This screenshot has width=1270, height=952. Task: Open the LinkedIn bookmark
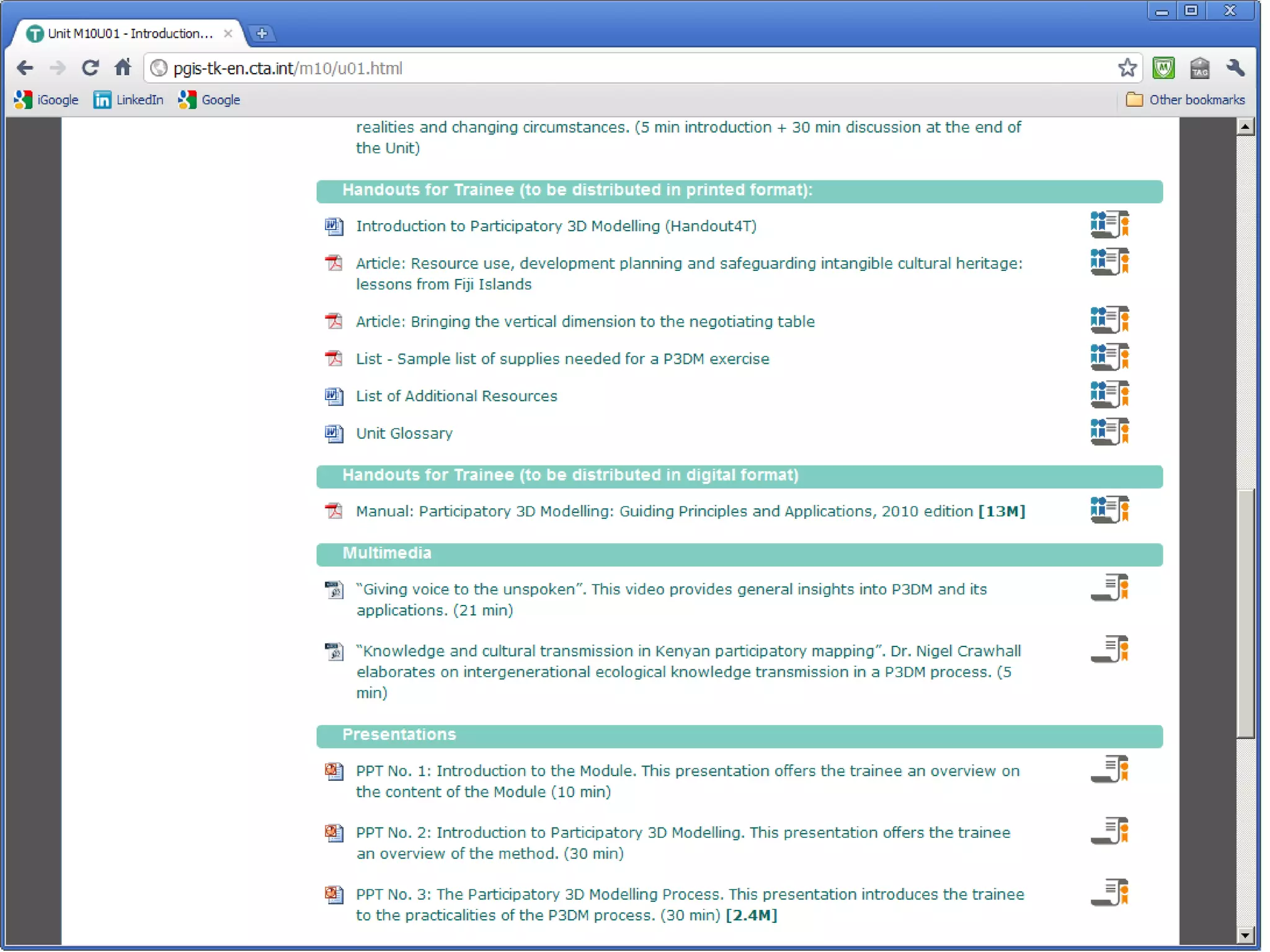pyautogui.click(x=128, y=100)
